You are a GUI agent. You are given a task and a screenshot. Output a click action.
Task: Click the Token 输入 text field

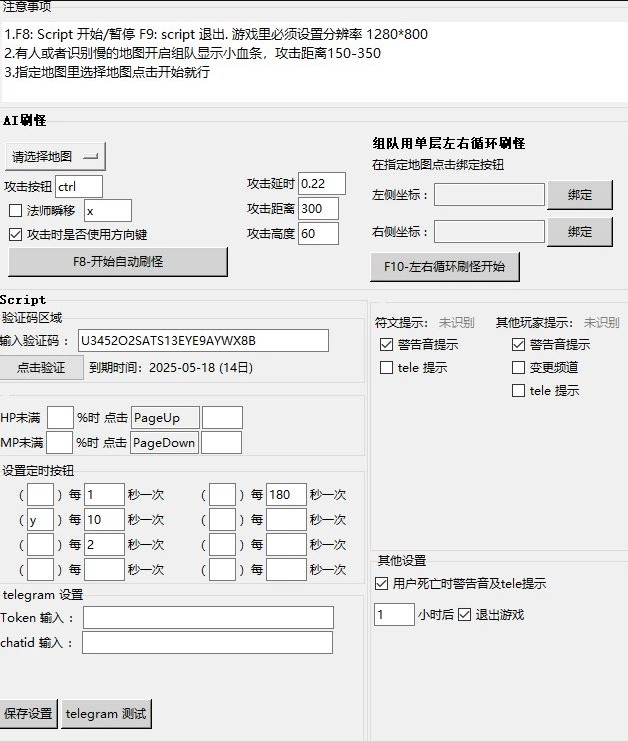(x=208, y=618)
